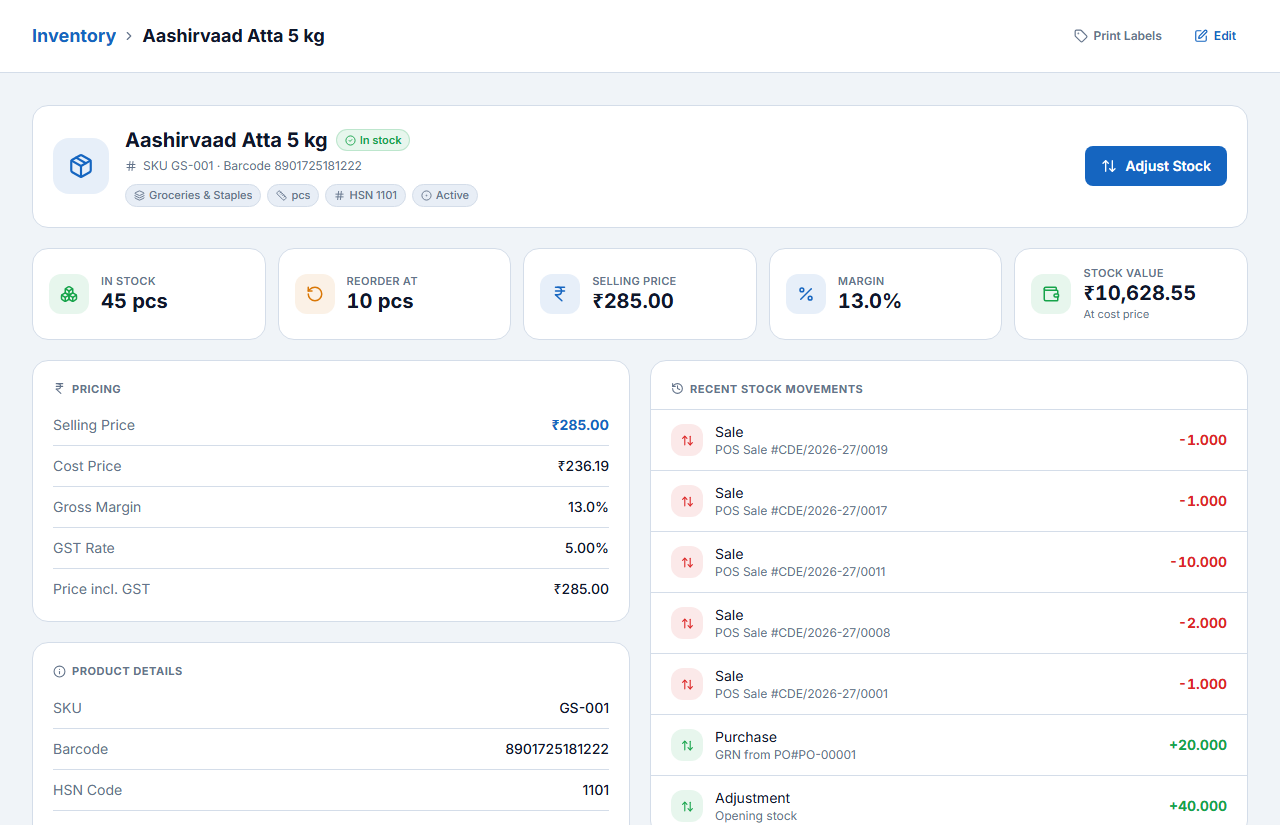Viewport: 1280px width, 825px height.
Task: Click the HSN Code value 1101
Action: pos(596,790)
